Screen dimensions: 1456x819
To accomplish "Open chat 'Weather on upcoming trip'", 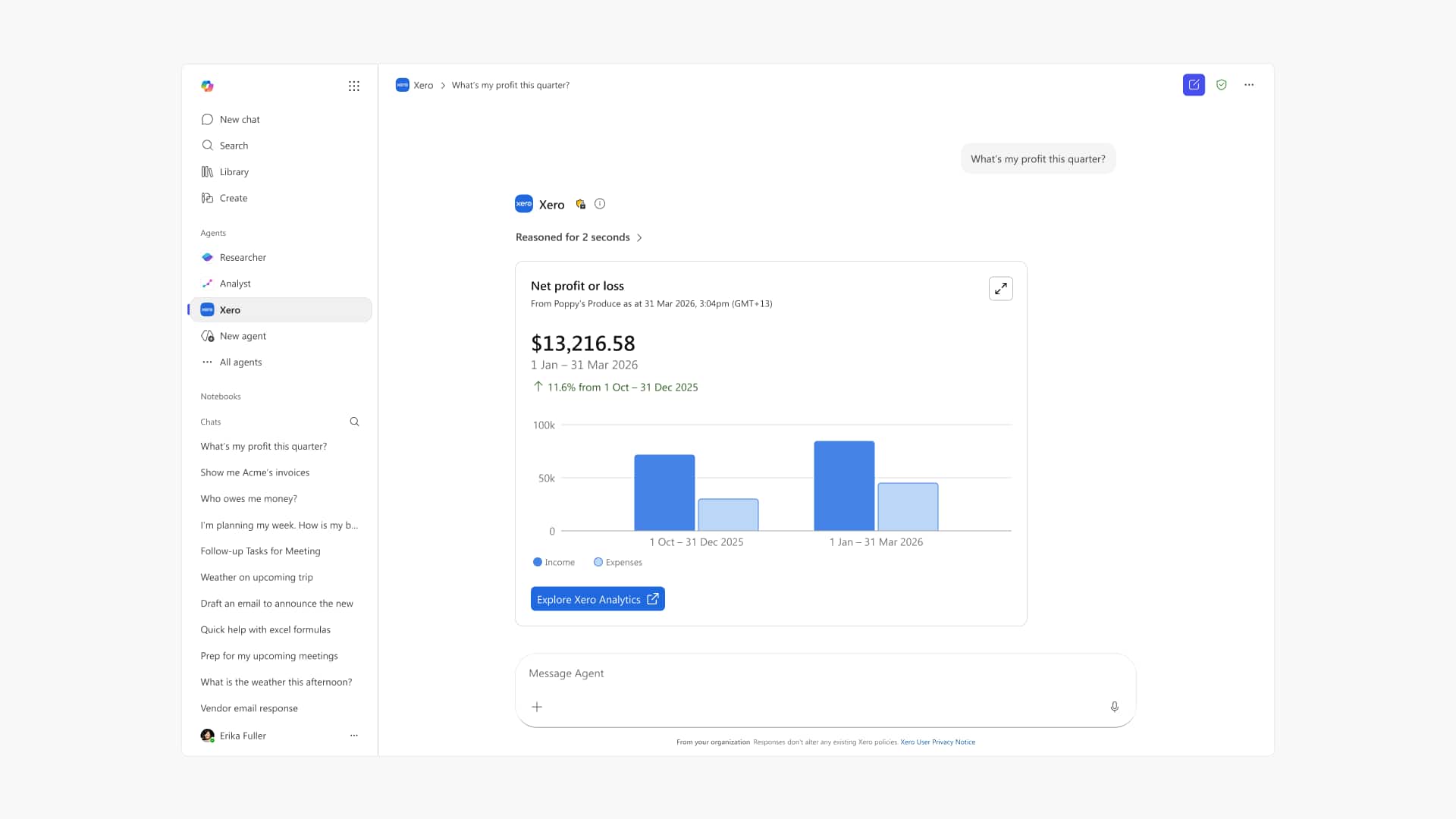I will (256, 577).
